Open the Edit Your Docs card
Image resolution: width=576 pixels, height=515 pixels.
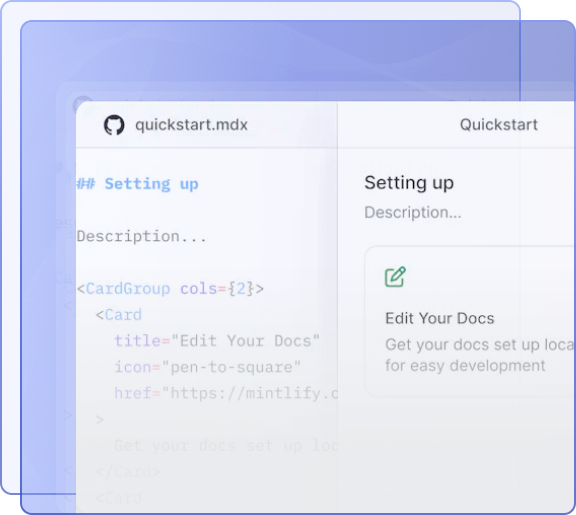(x=470, y=321)
